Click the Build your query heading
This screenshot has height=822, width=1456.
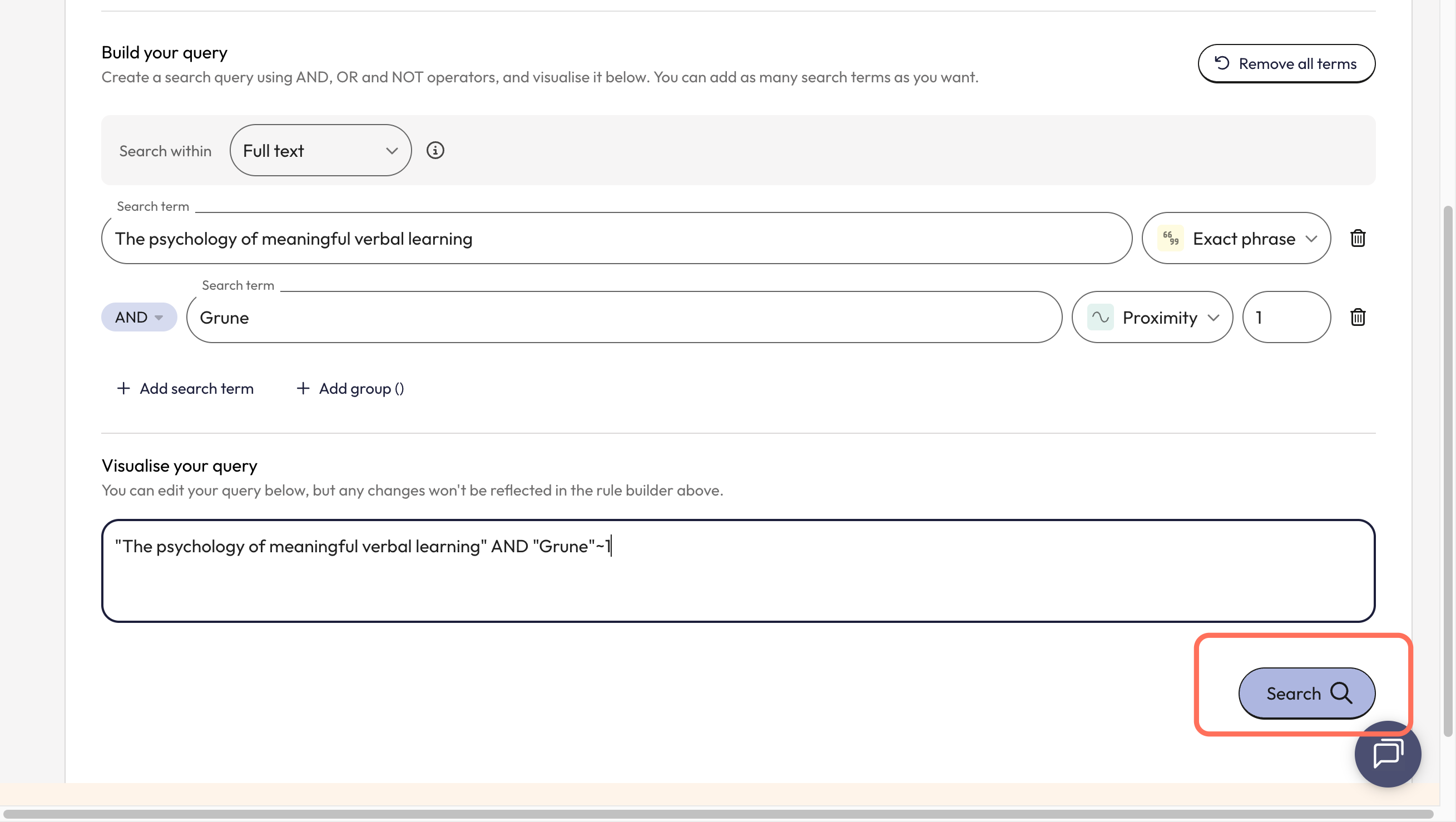click(x=165, y=52)
